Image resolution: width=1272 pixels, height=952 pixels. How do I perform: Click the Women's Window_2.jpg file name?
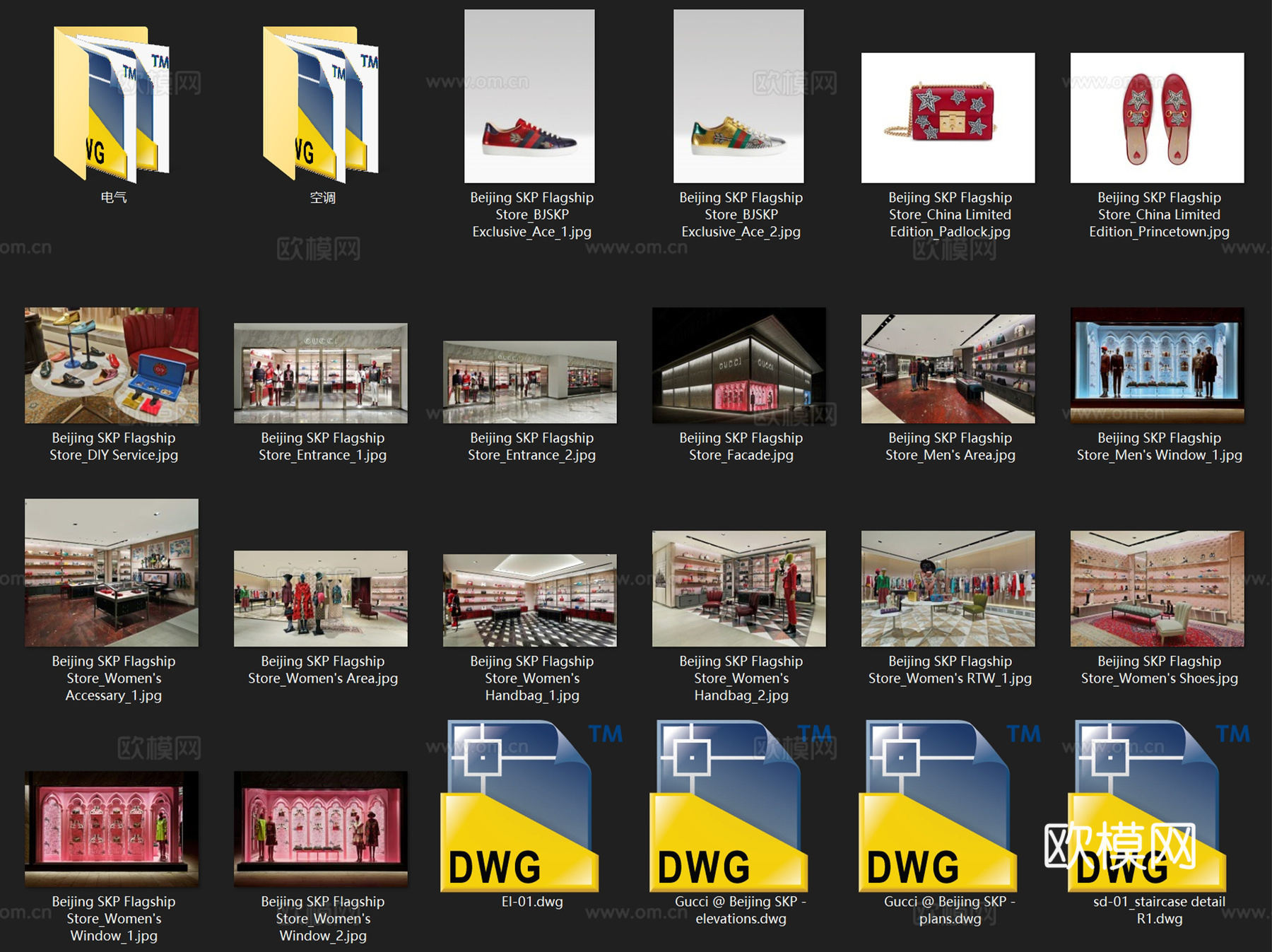[x=323, y=919]
